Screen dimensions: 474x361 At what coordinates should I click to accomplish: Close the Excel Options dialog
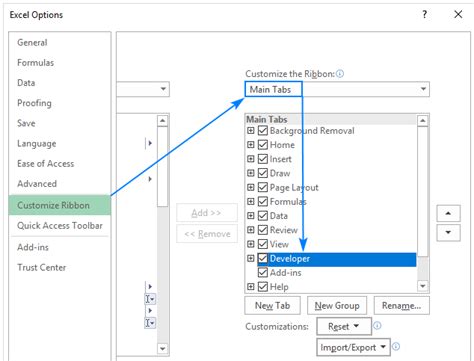pyautogui.click(x=458, y=14)
